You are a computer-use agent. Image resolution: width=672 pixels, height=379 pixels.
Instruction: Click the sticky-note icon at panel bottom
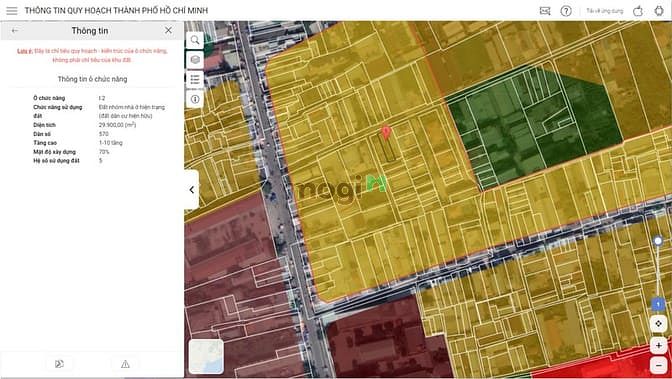coord(59,364)
